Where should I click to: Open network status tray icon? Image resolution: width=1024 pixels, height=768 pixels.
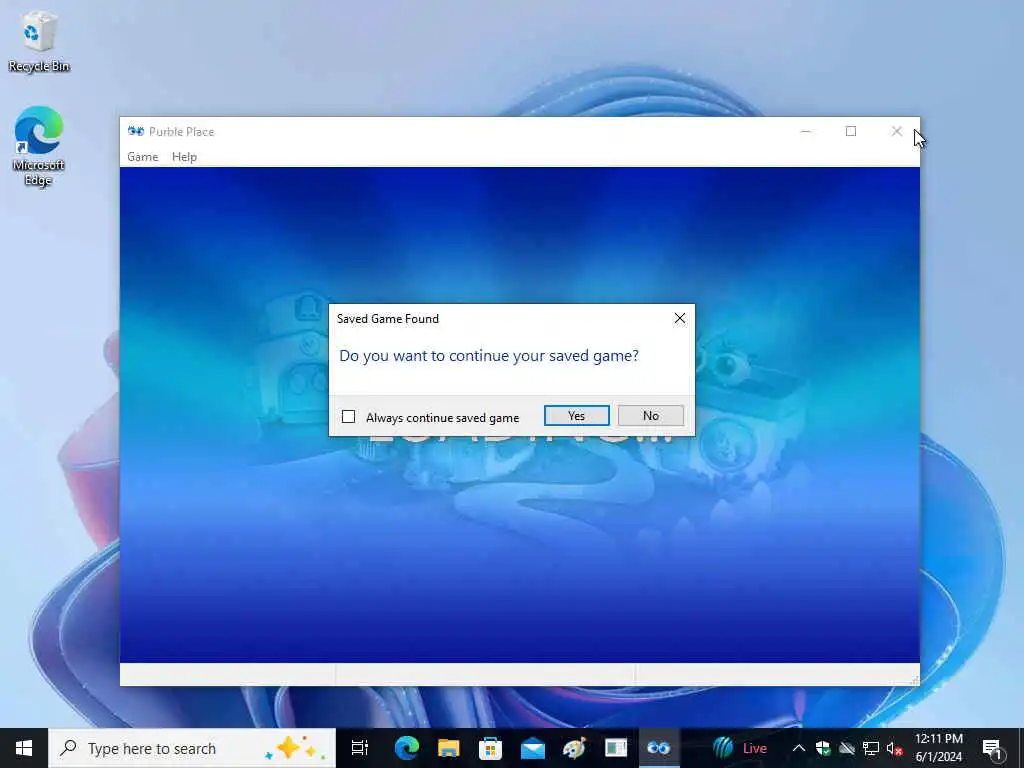click(871, 748)
